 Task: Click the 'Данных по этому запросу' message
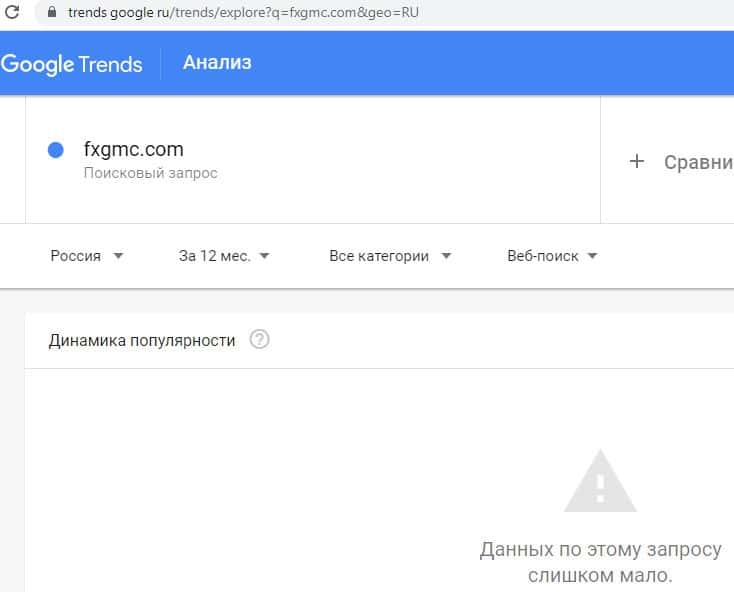pyautogui.click(x=600, y=550)
